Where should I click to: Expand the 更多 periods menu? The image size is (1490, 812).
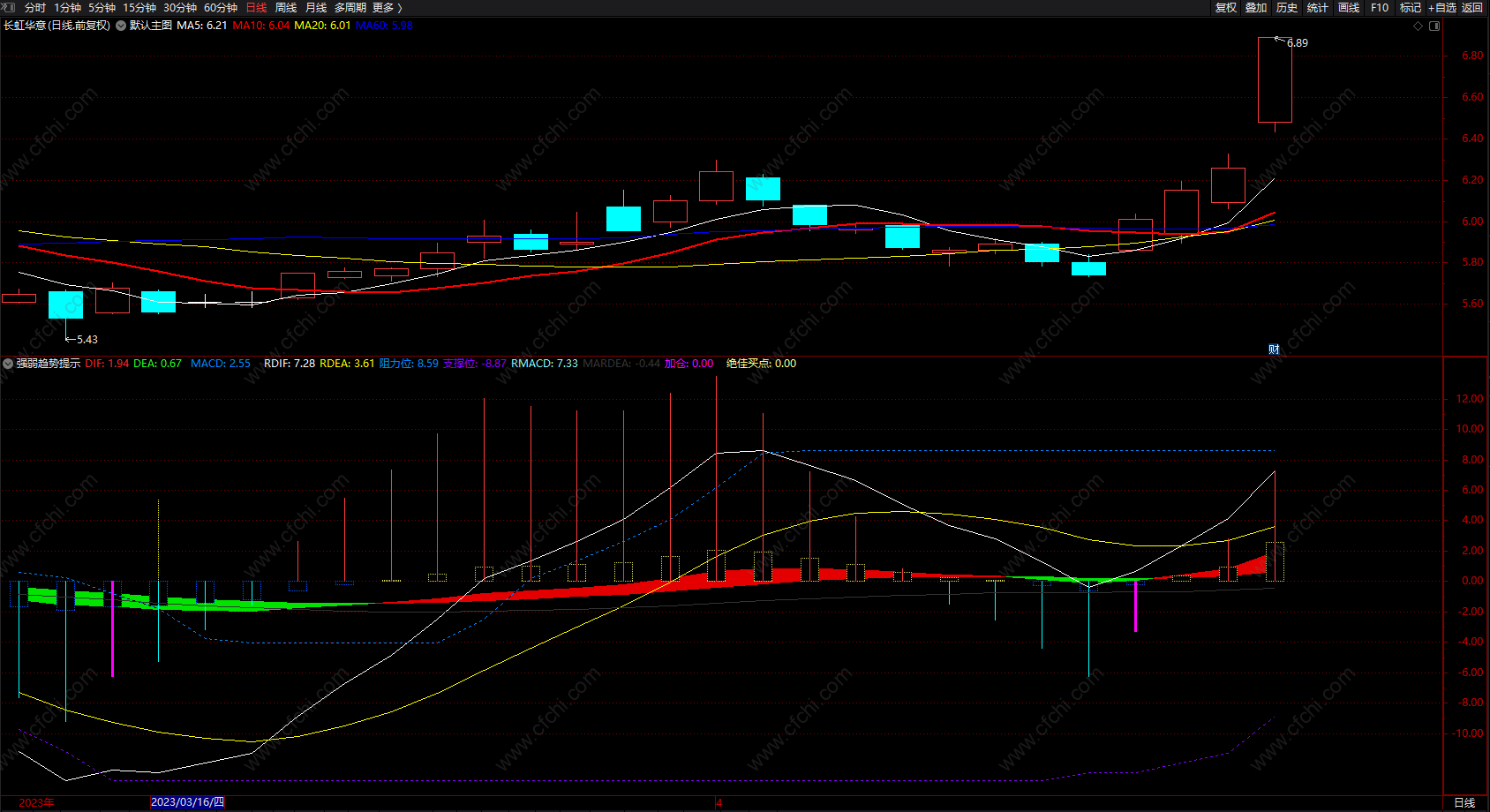click(x=388, y=7)
